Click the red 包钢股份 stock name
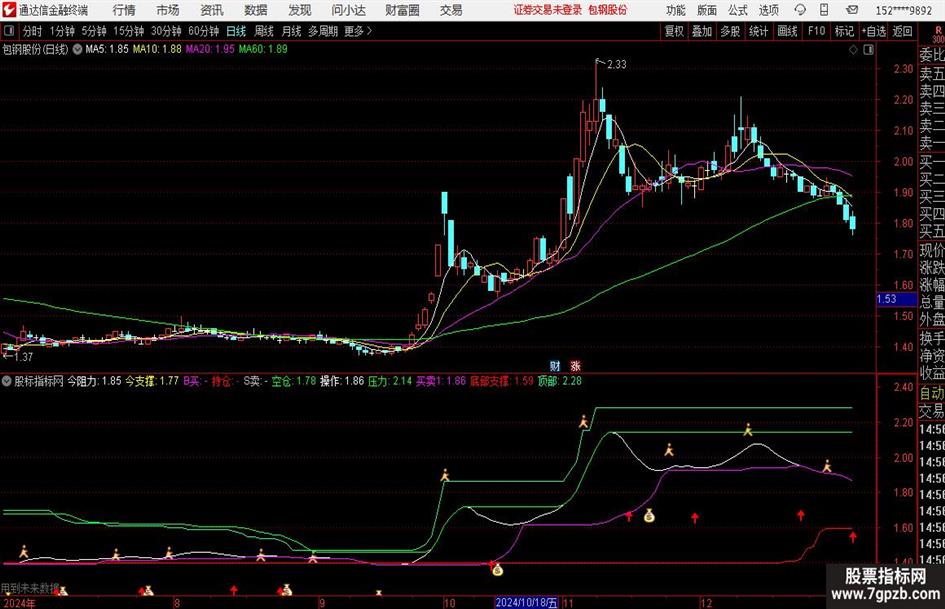Image resolution: width=945 pixels, height=609 pixels. point(608,10)
